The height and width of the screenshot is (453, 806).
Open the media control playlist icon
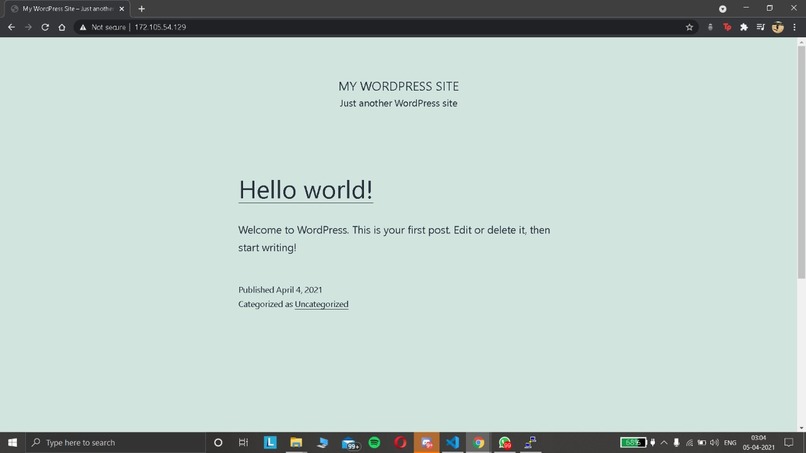pos(761,27)
